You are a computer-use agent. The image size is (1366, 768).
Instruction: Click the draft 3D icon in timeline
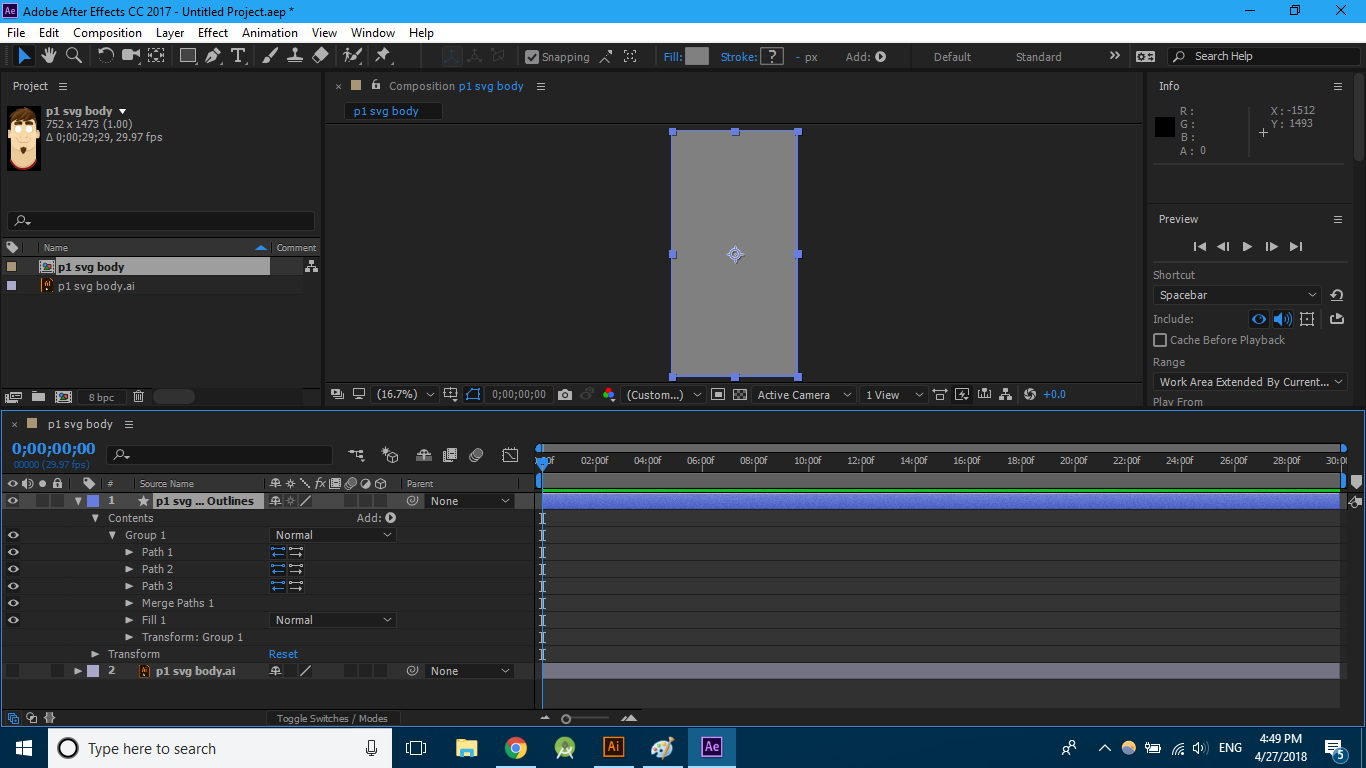[390, 455]
